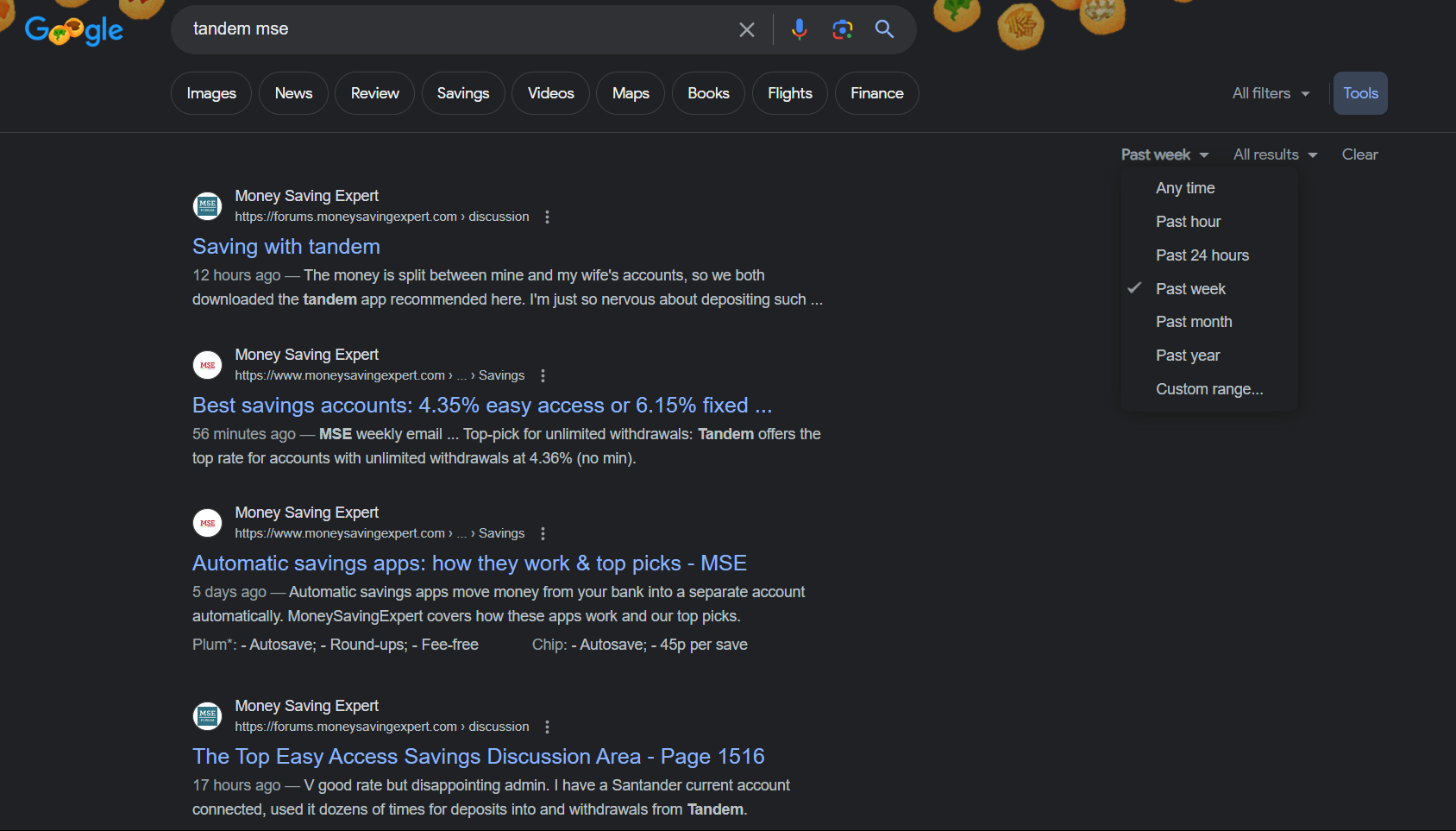Select the Review filter chip
Viewport: 1456px width, 831px height.
375,93
